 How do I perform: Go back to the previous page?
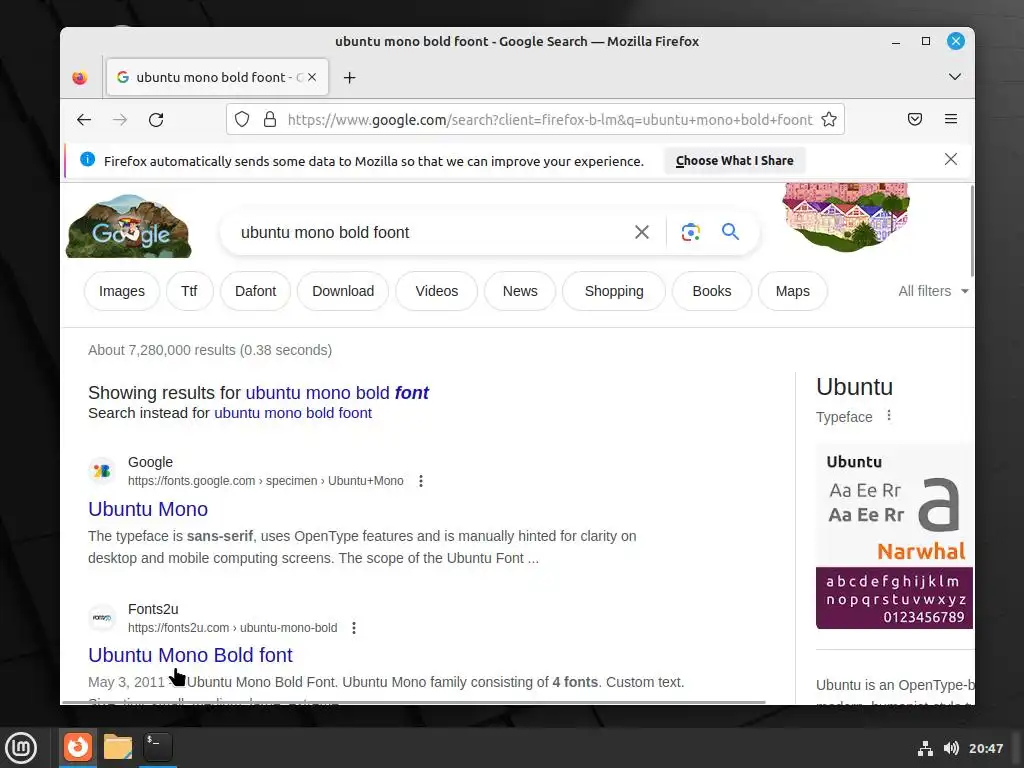84,120
